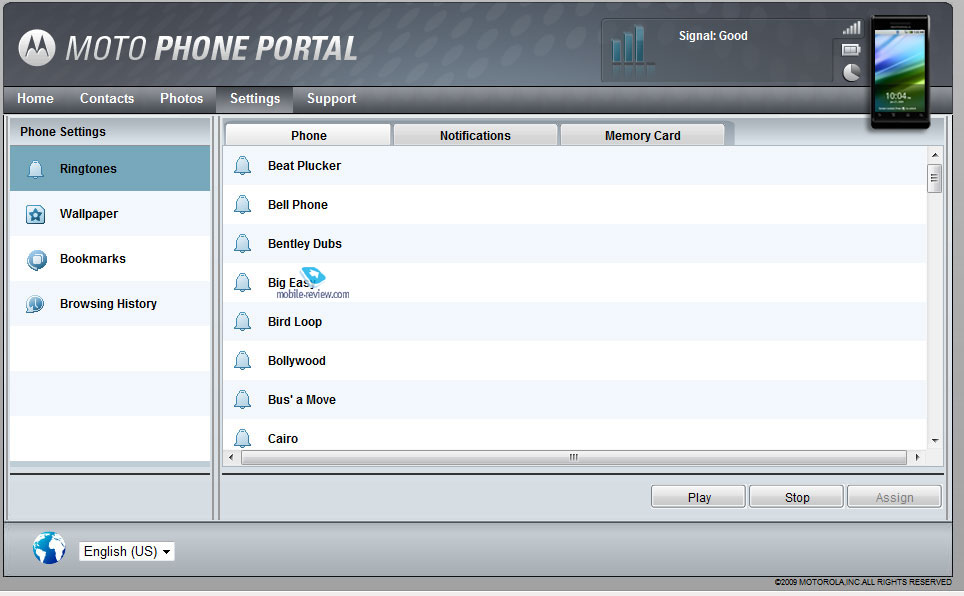Select the Beat Plucker ringtone
964x596 pixels.
click(575, 165)
